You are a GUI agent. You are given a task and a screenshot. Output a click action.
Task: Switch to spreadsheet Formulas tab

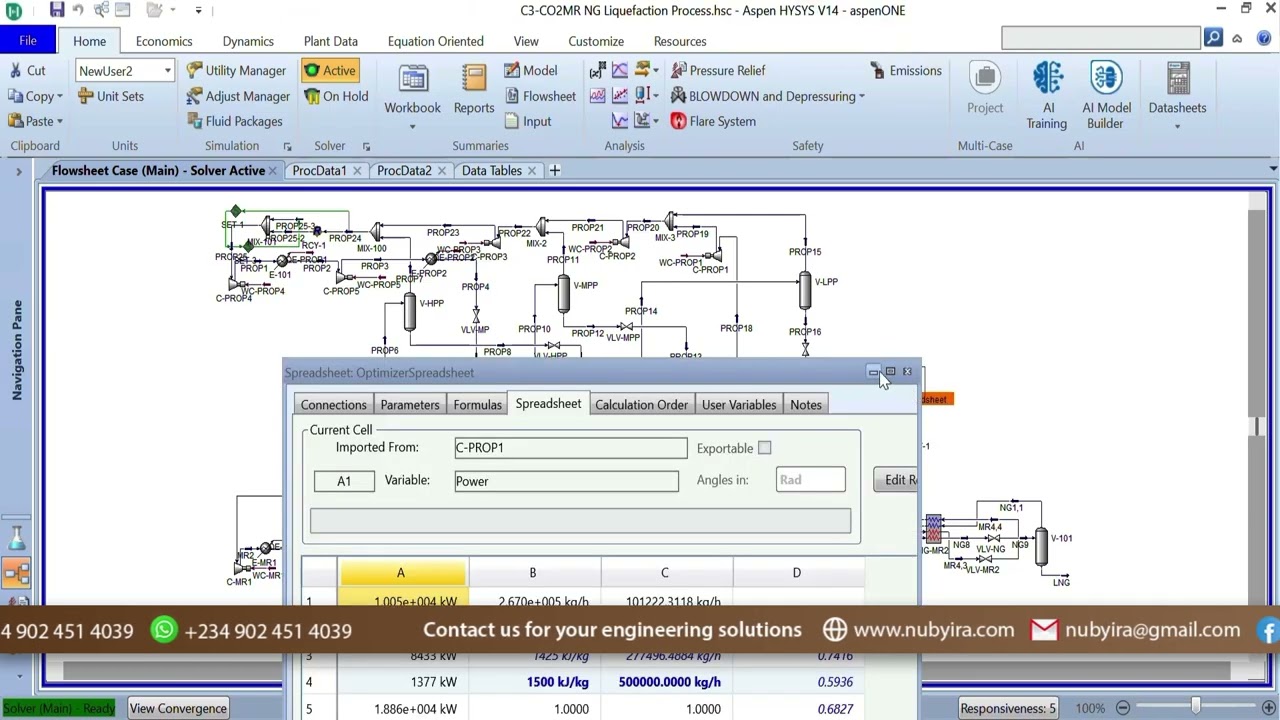tap(477, 404)
